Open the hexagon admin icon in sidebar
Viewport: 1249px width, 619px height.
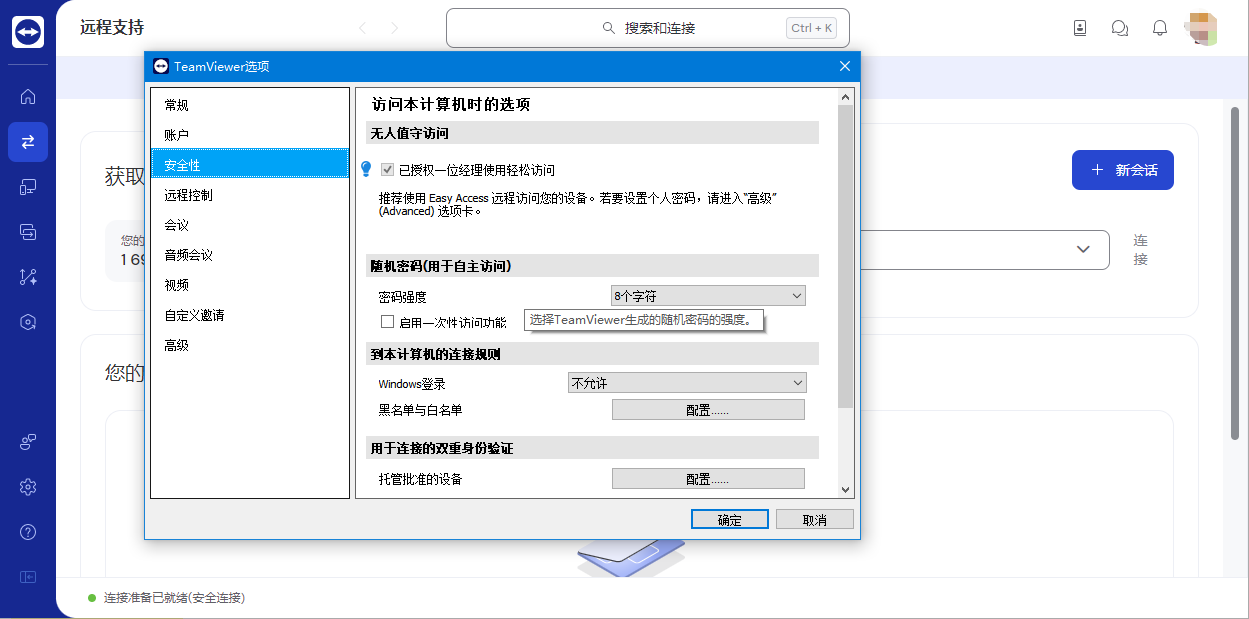point(28,322)
